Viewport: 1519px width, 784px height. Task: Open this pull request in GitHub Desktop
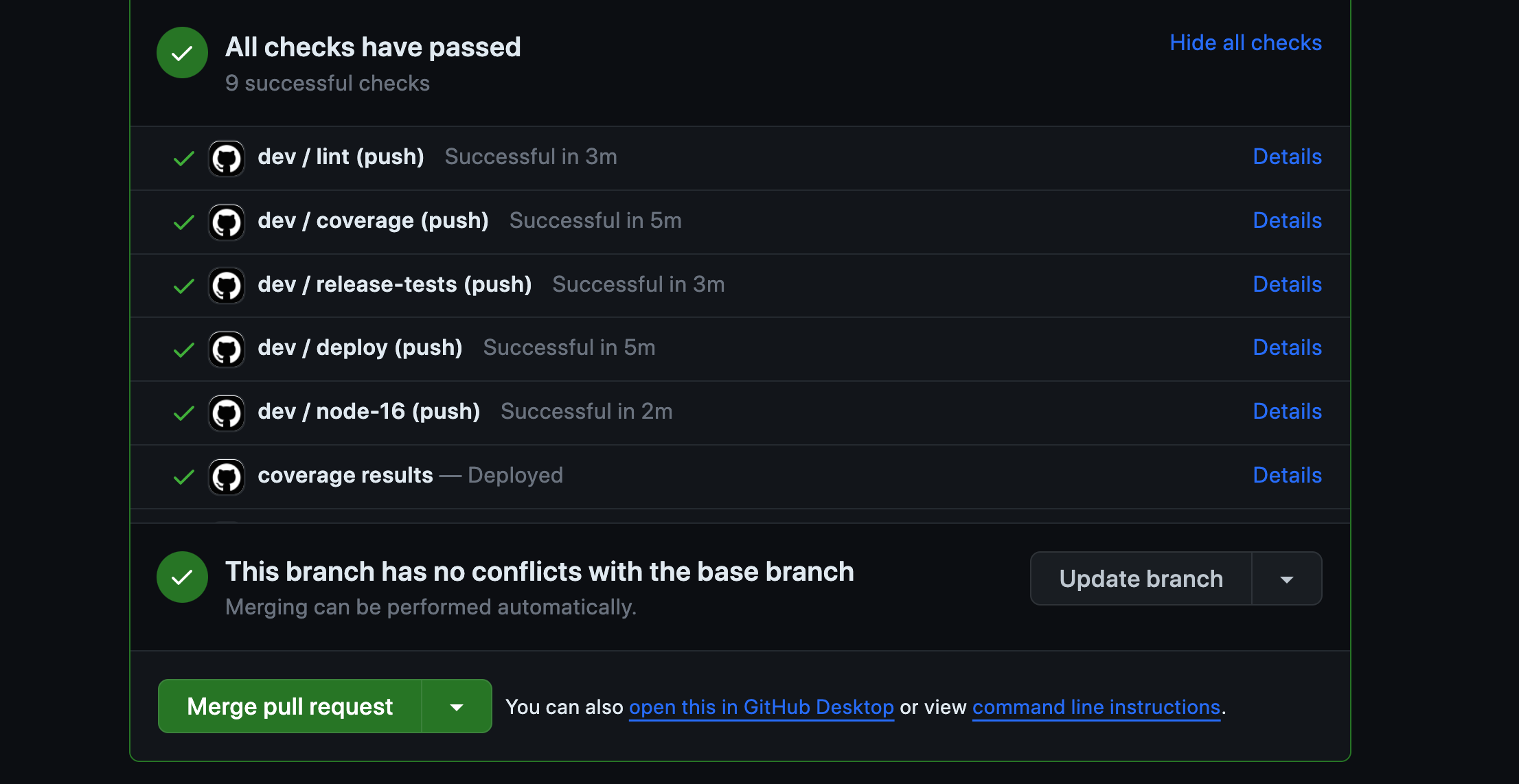(761, 706)
